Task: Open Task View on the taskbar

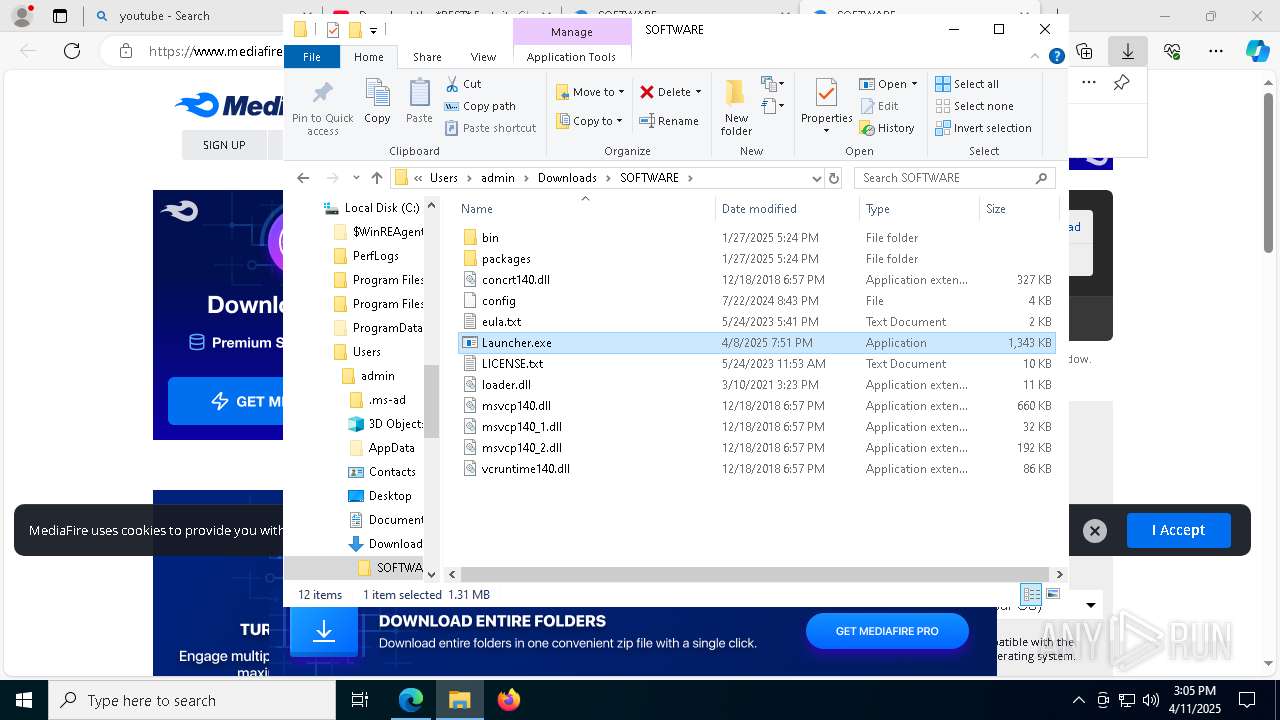Action: click(360, 700)
